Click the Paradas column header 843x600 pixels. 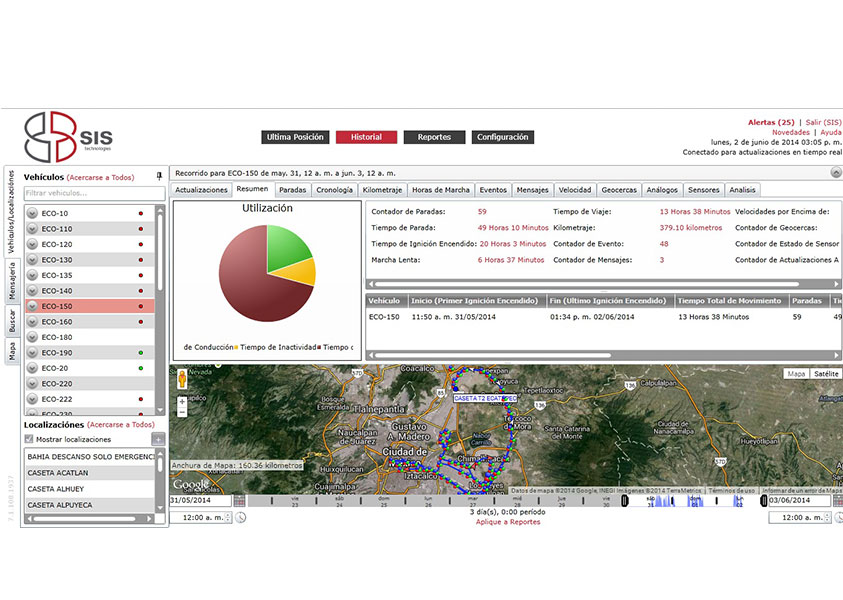(809, 301)
